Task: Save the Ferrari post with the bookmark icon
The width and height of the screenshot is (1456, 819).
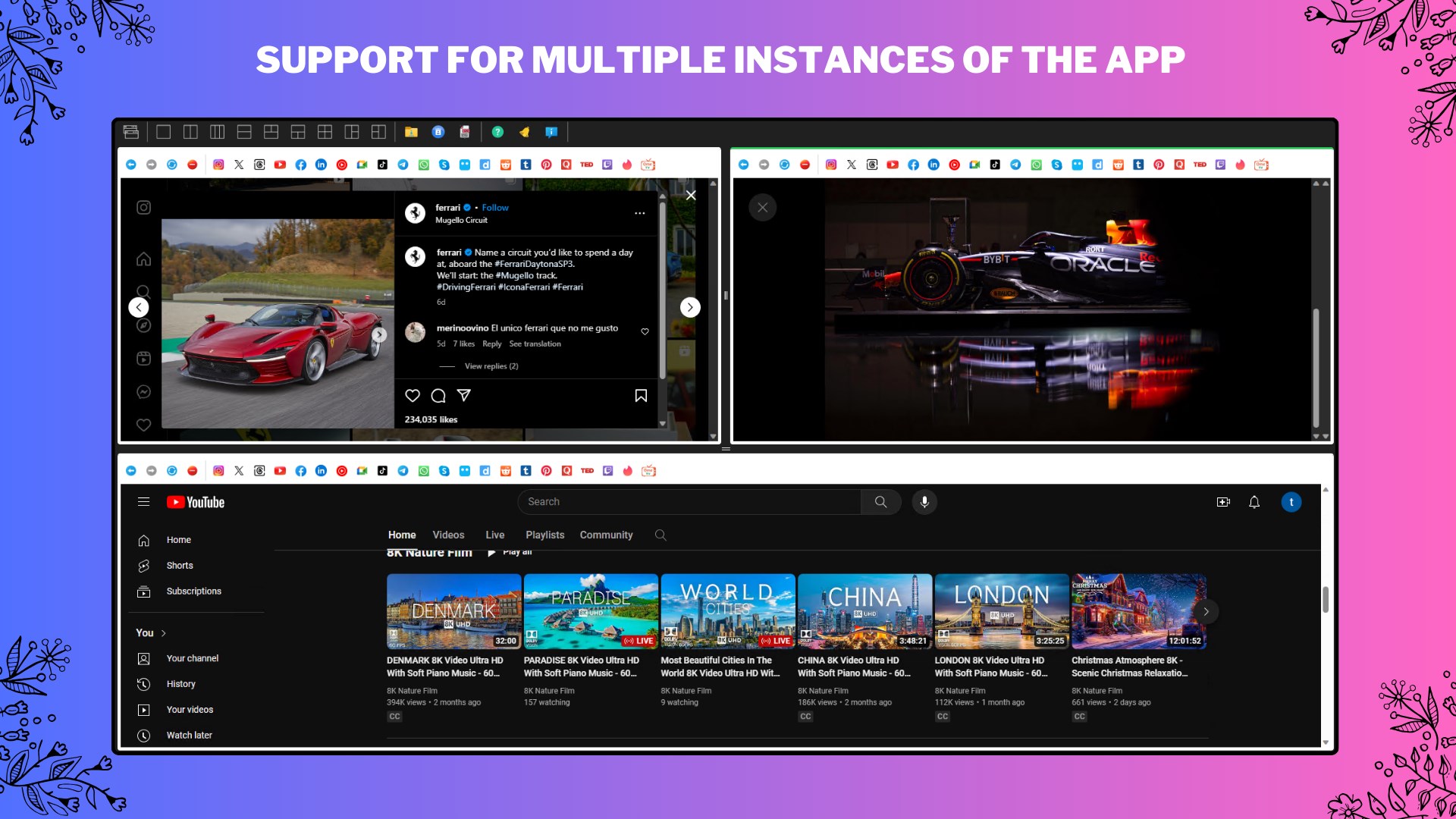Action: pyautogui.click(x=641, y=396)
